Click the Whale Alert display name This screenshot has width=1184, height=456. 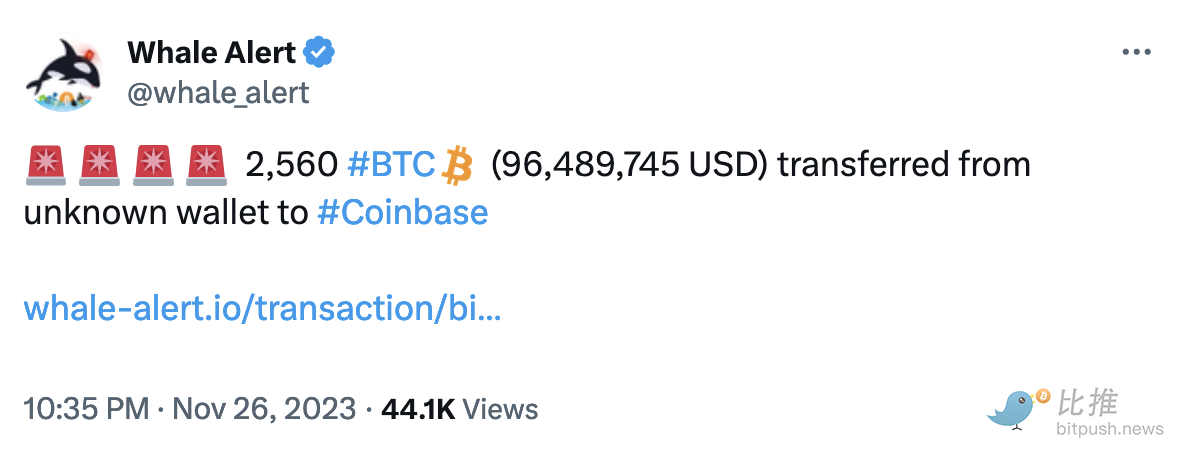tap(211, 52)
